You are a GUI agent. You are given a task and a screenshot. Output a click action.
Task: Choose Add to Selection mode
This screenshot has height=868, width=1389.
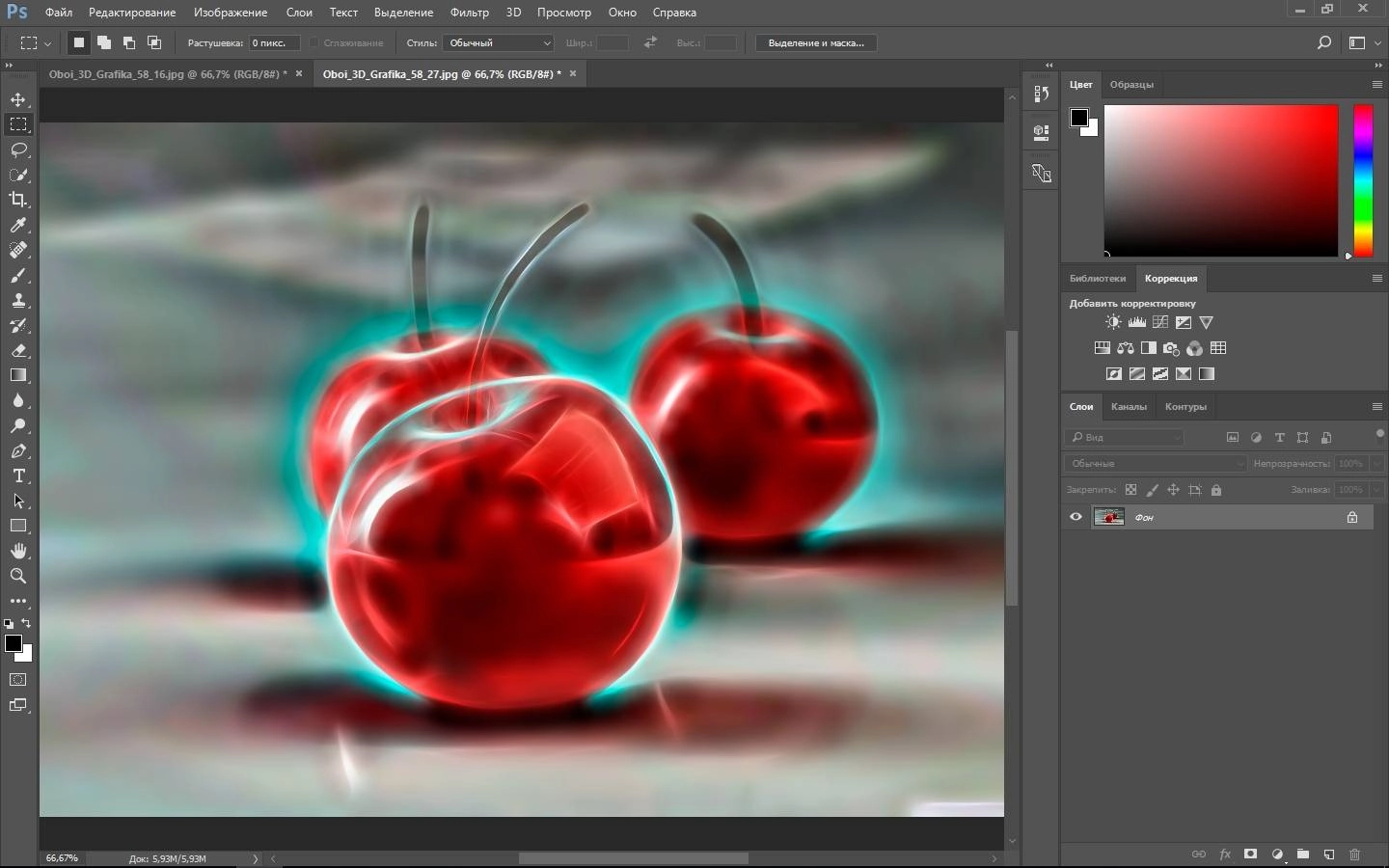(104, 42)
